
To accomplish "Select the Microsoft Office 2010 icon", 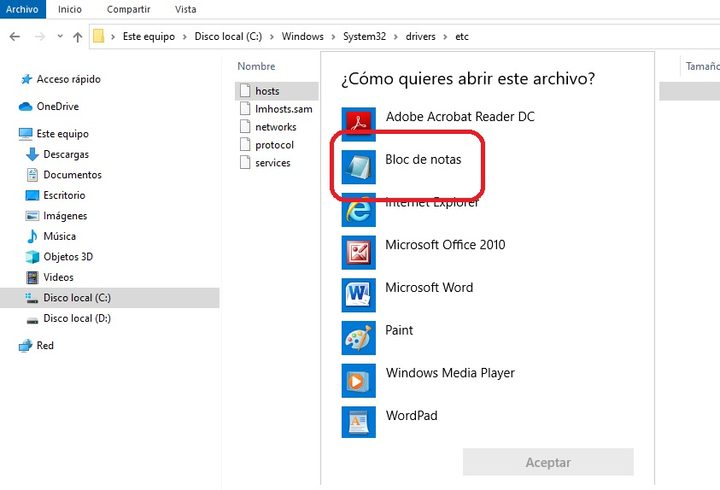I will click(x=359, y=252).
